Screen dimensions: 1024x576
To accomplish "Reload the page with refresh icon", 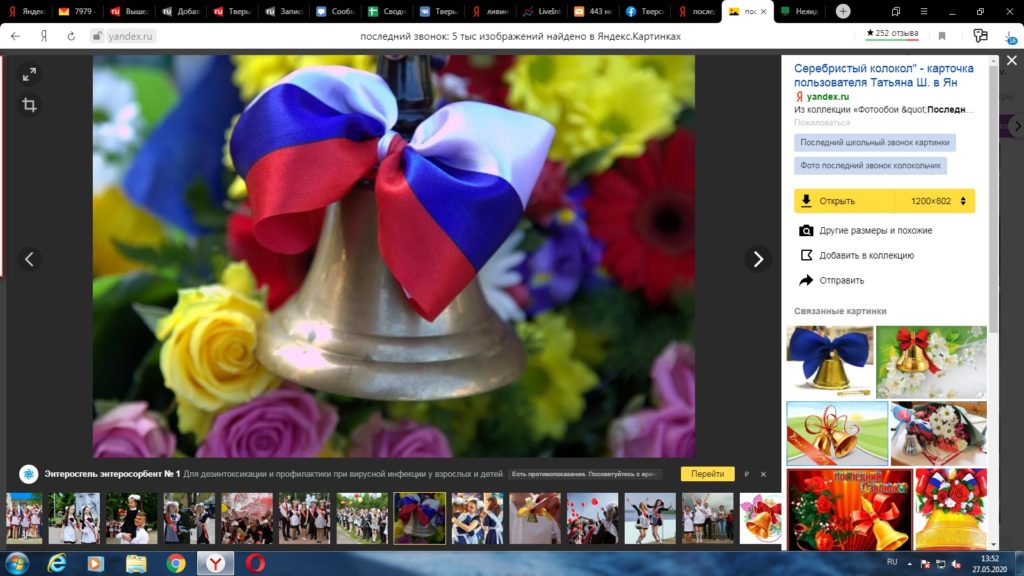I will 71,35.
